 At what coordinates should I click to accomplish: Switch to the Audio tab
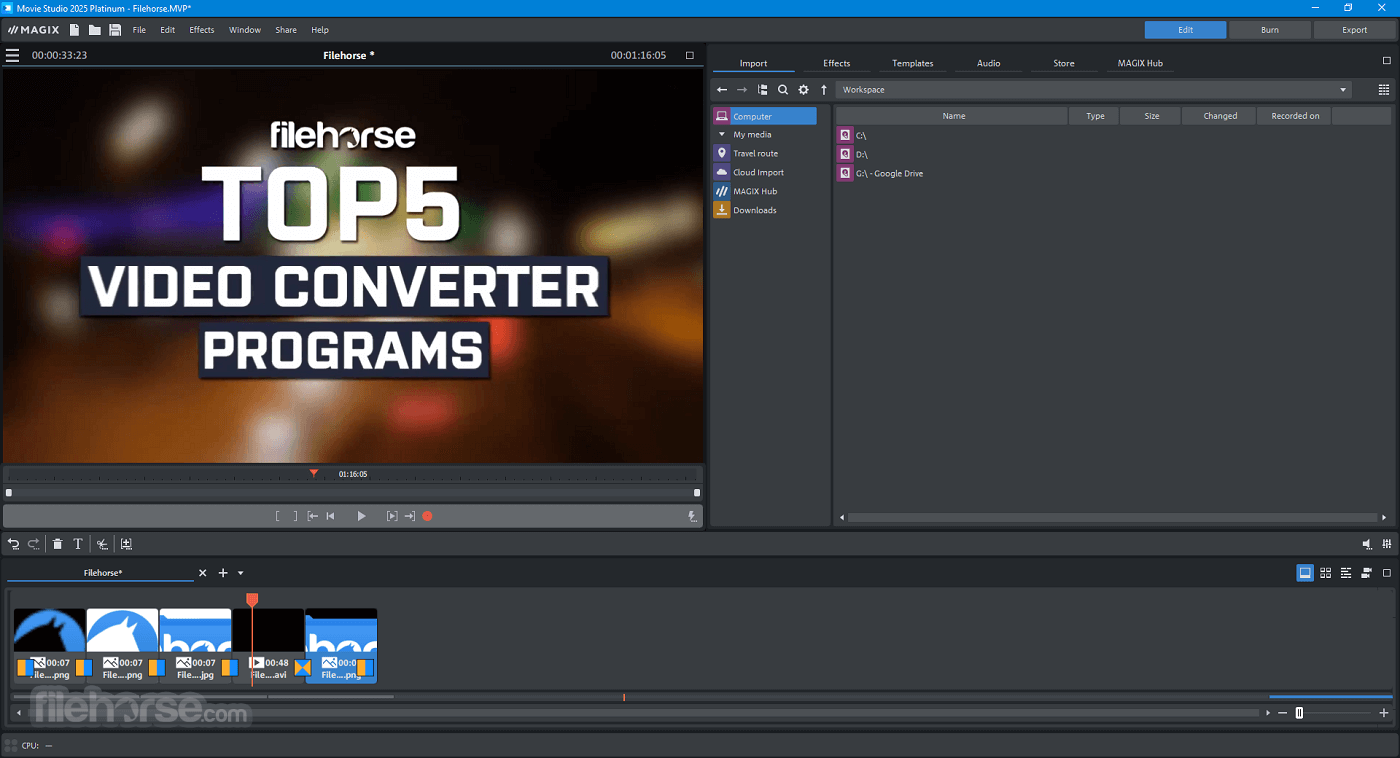989,63
